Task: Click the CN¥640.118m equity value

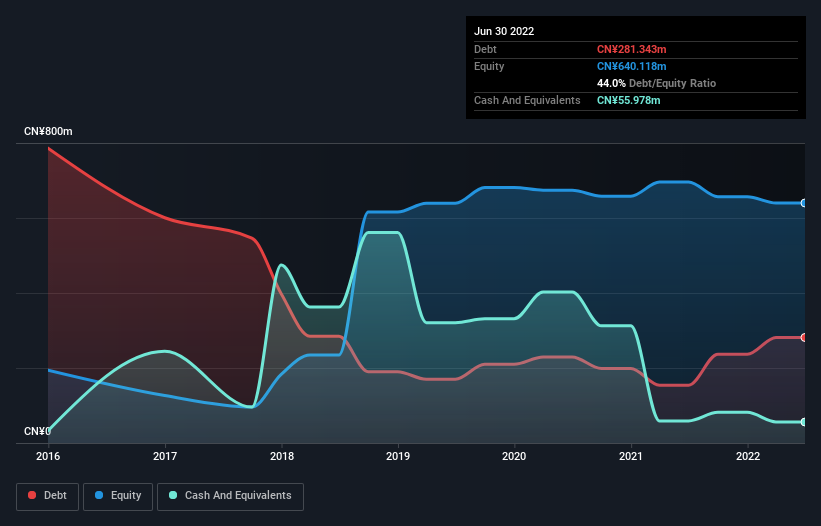Action: (x=631, y=66)
